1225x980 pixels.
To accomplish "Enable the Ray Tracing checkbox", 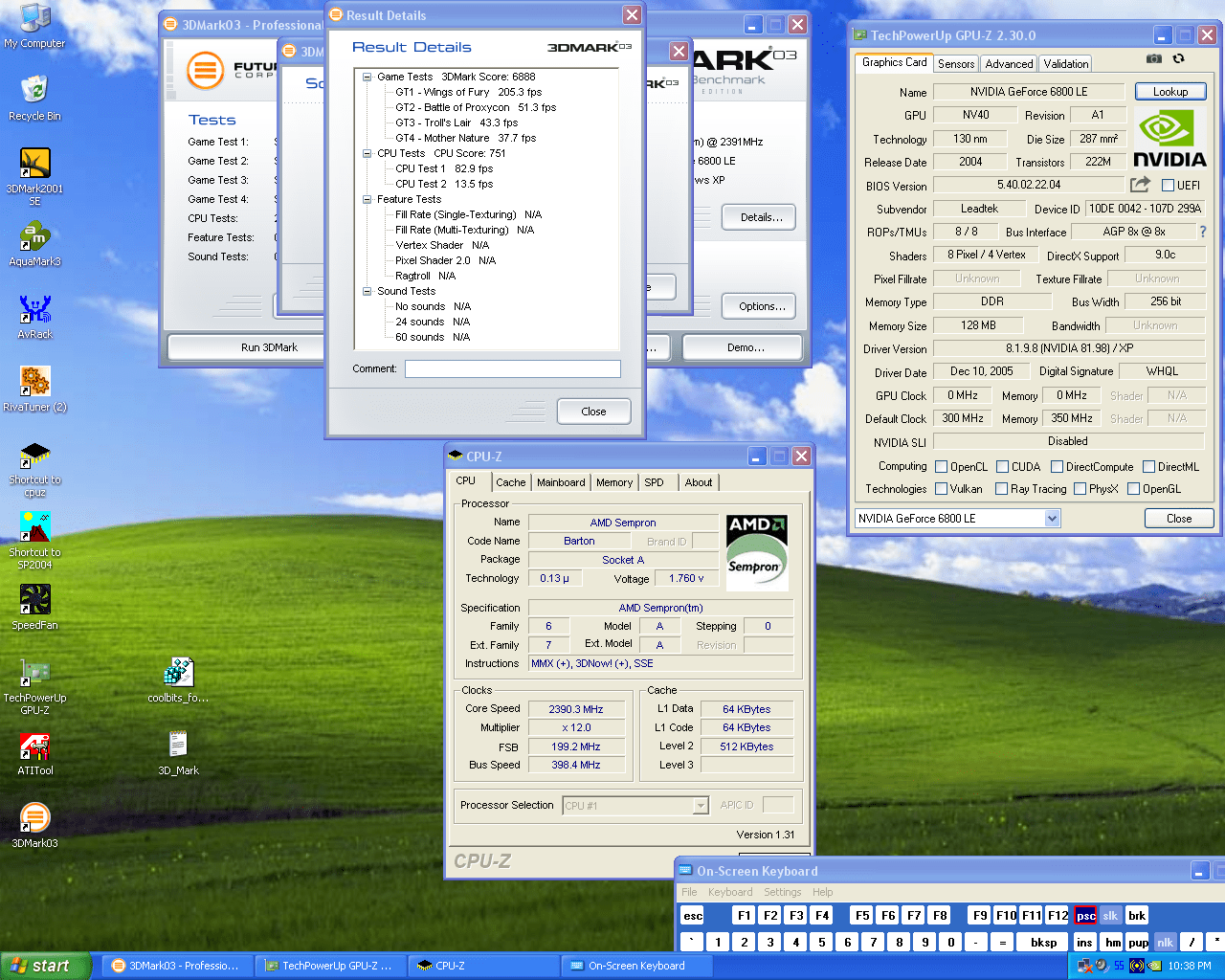I will [x=1001, y=489].
